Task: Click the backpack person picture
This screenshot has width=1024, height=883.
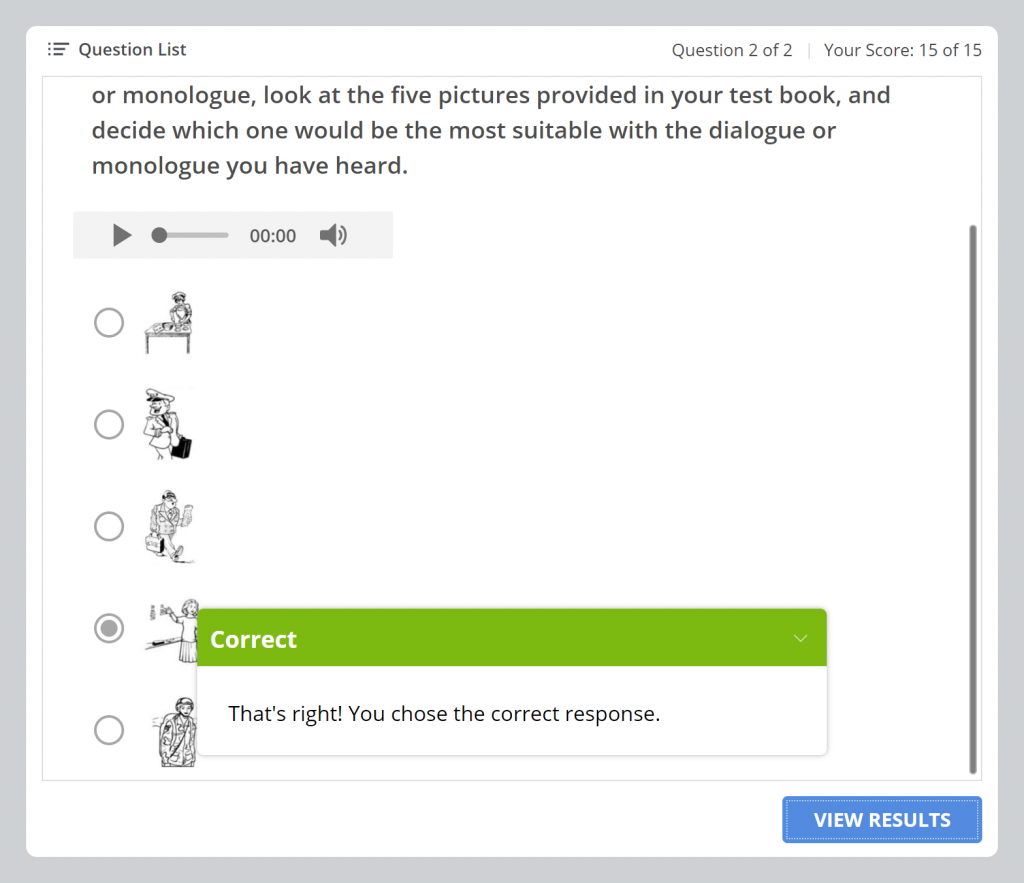Action: coord(177,731)
